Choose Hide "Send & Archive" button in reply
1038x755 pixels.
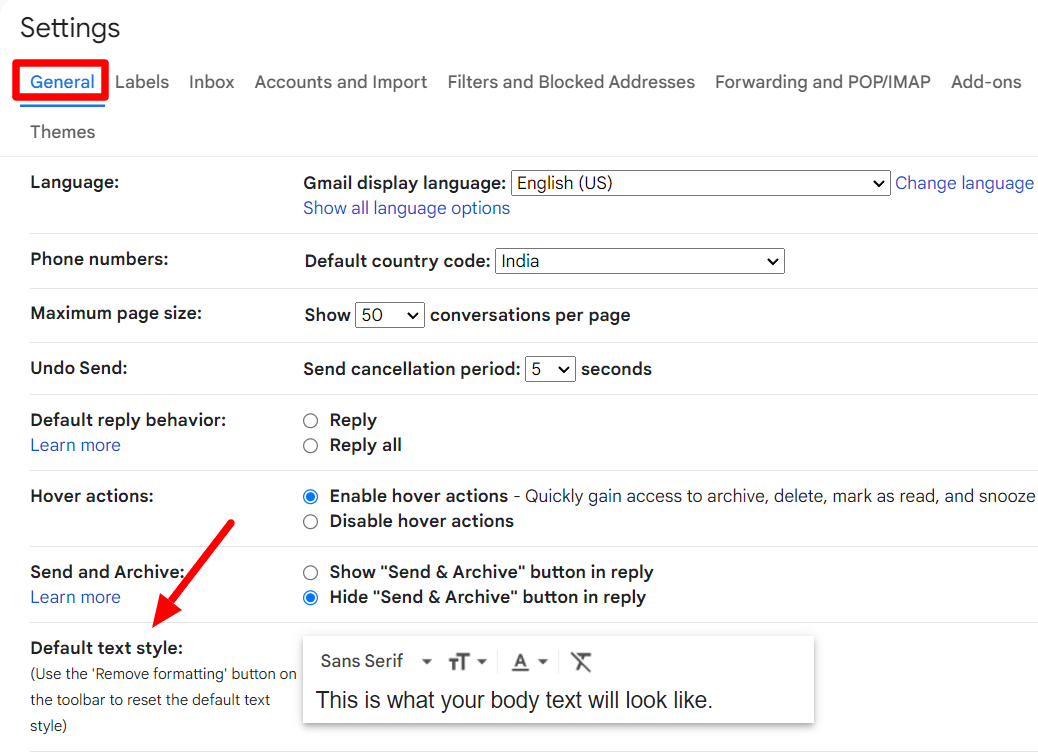310,598
